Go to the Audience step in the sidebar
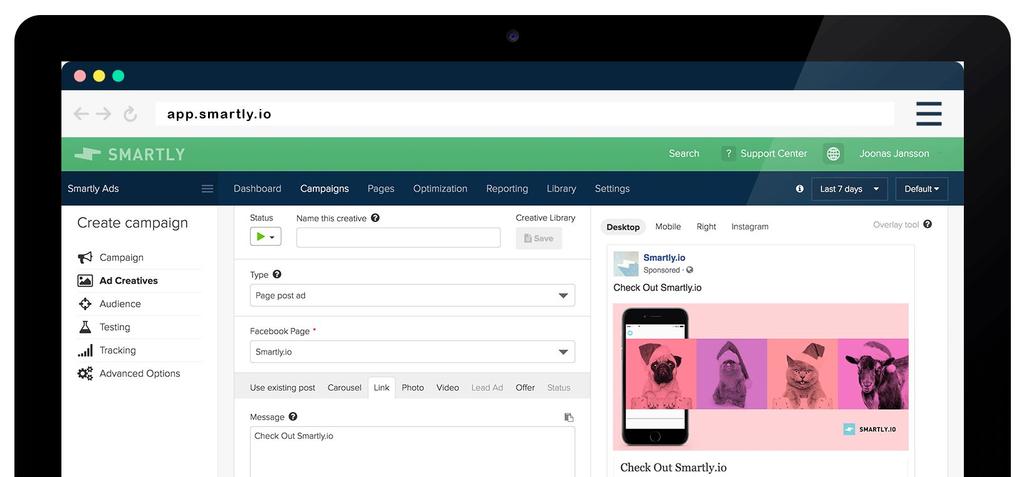 click(x=120, y=304)
